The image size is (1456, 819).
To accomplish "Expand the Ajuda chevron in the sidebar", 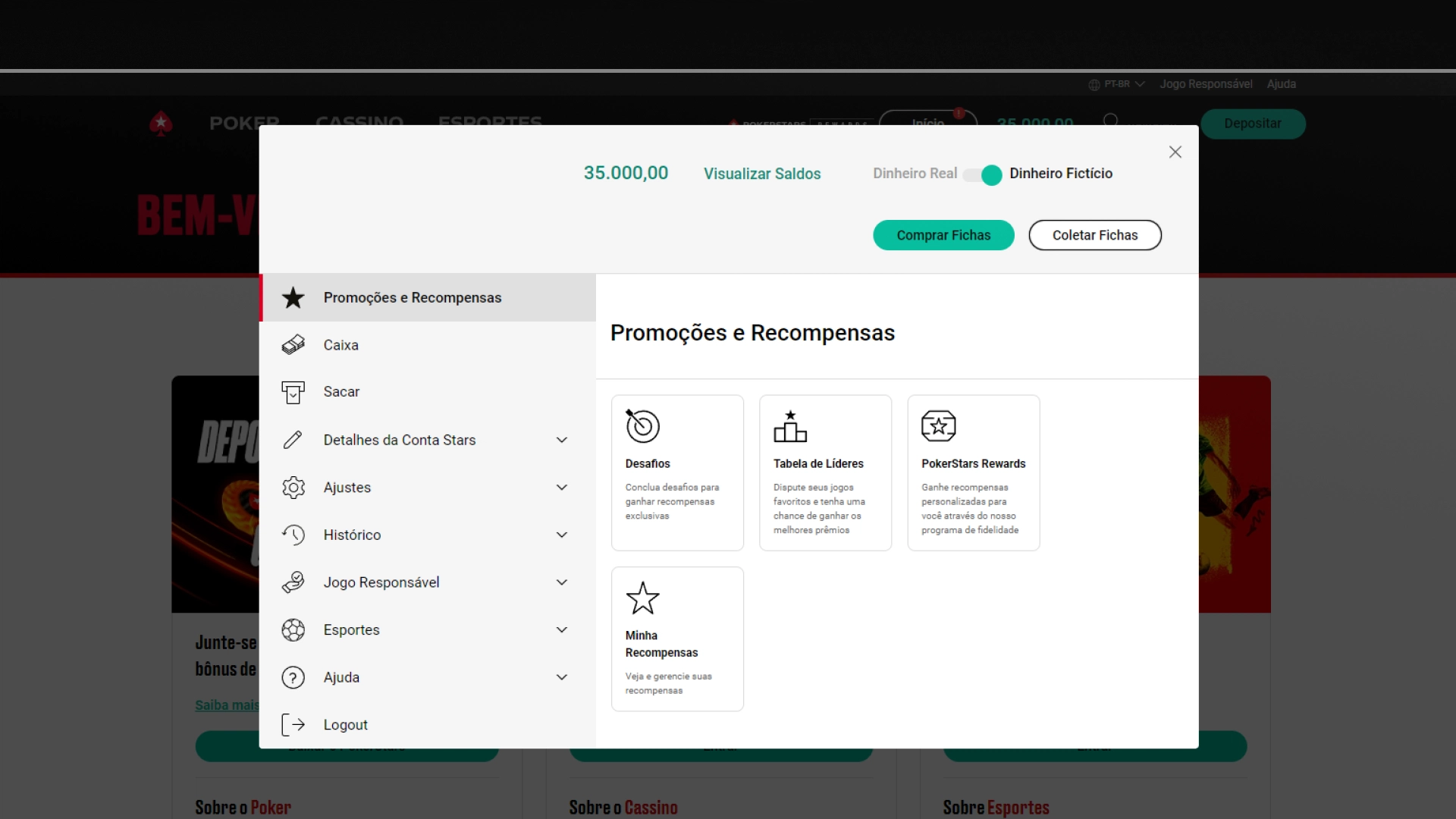I will pos(562,677).
